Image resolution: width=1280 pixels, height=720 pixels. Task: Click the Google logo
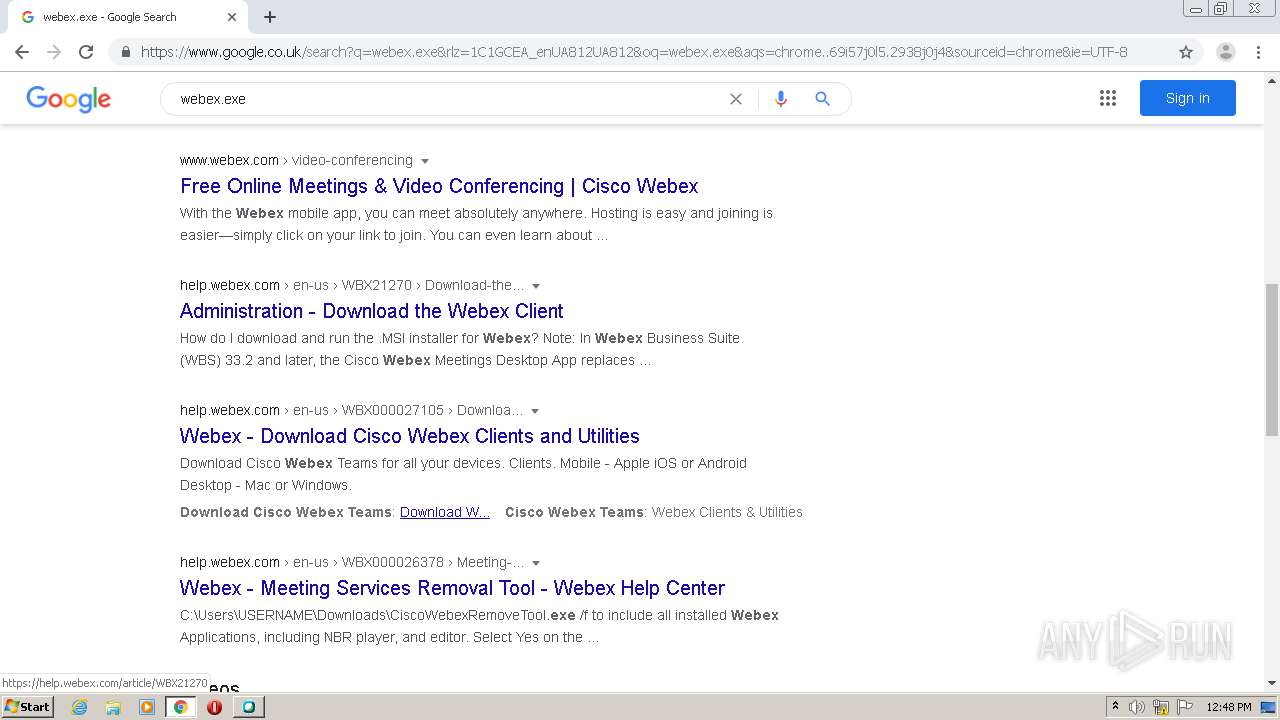(x=68, y=99)
